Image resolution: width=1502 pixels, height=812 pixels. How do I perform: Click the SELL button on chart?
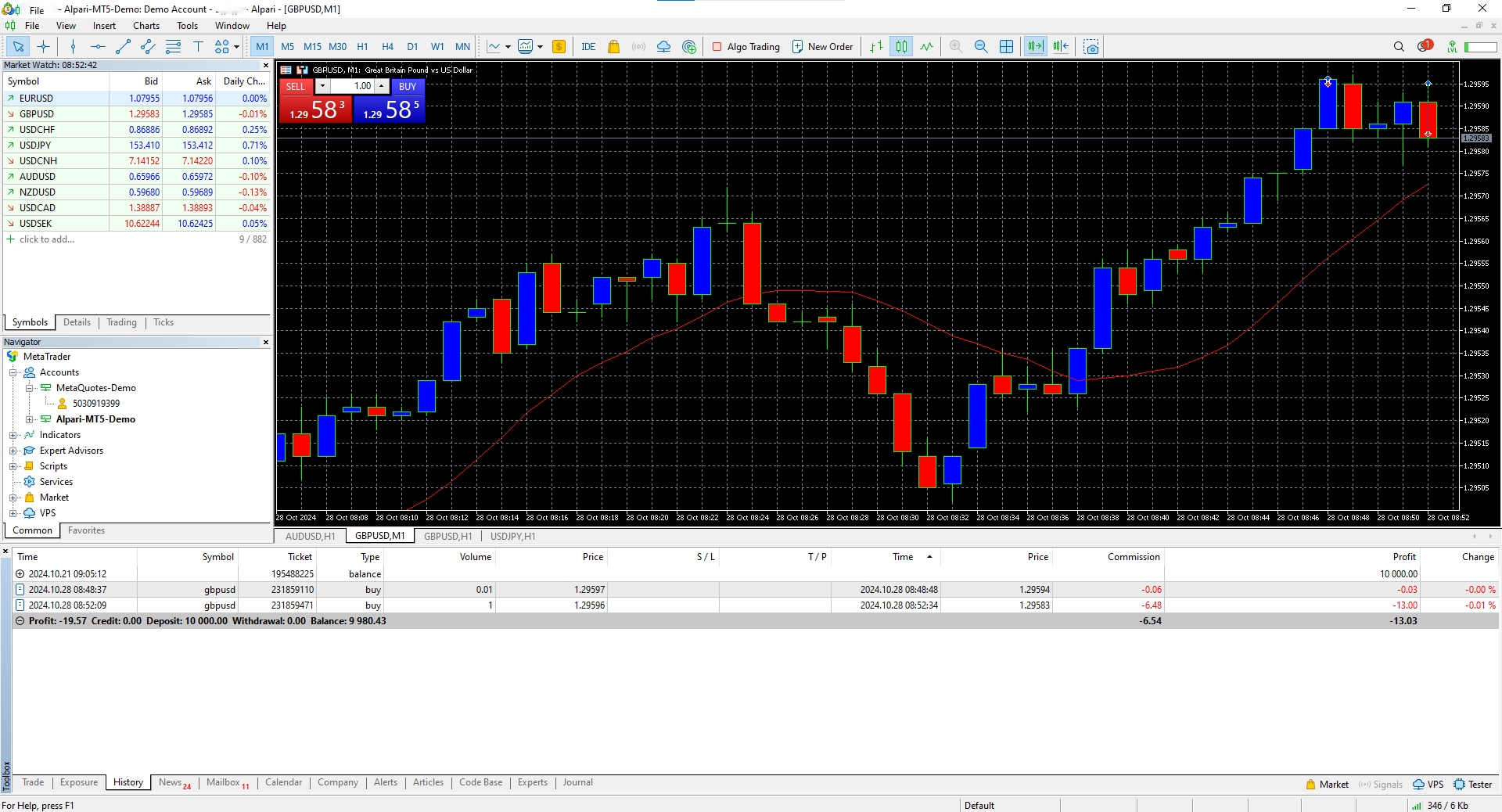pos(296,86)
